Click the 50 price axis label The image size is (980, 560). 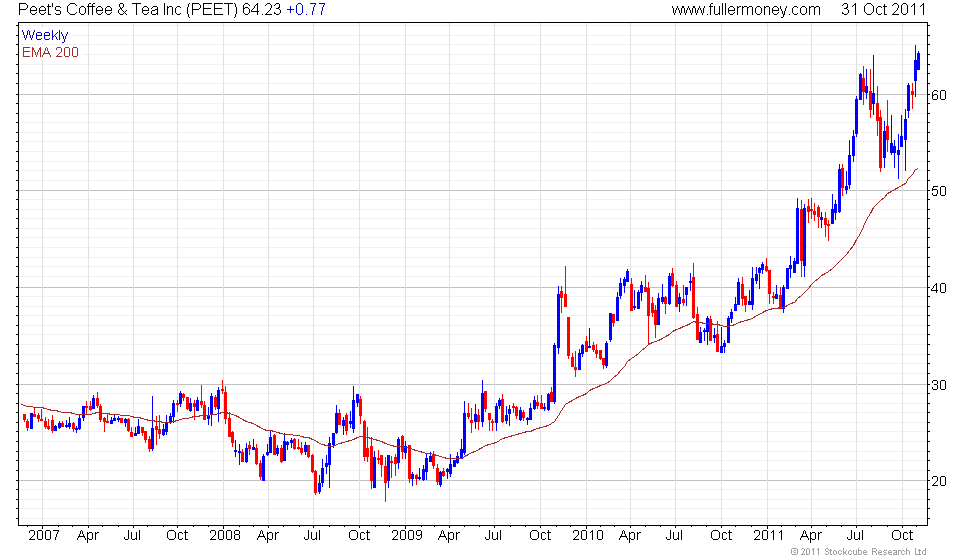point(939,192)
